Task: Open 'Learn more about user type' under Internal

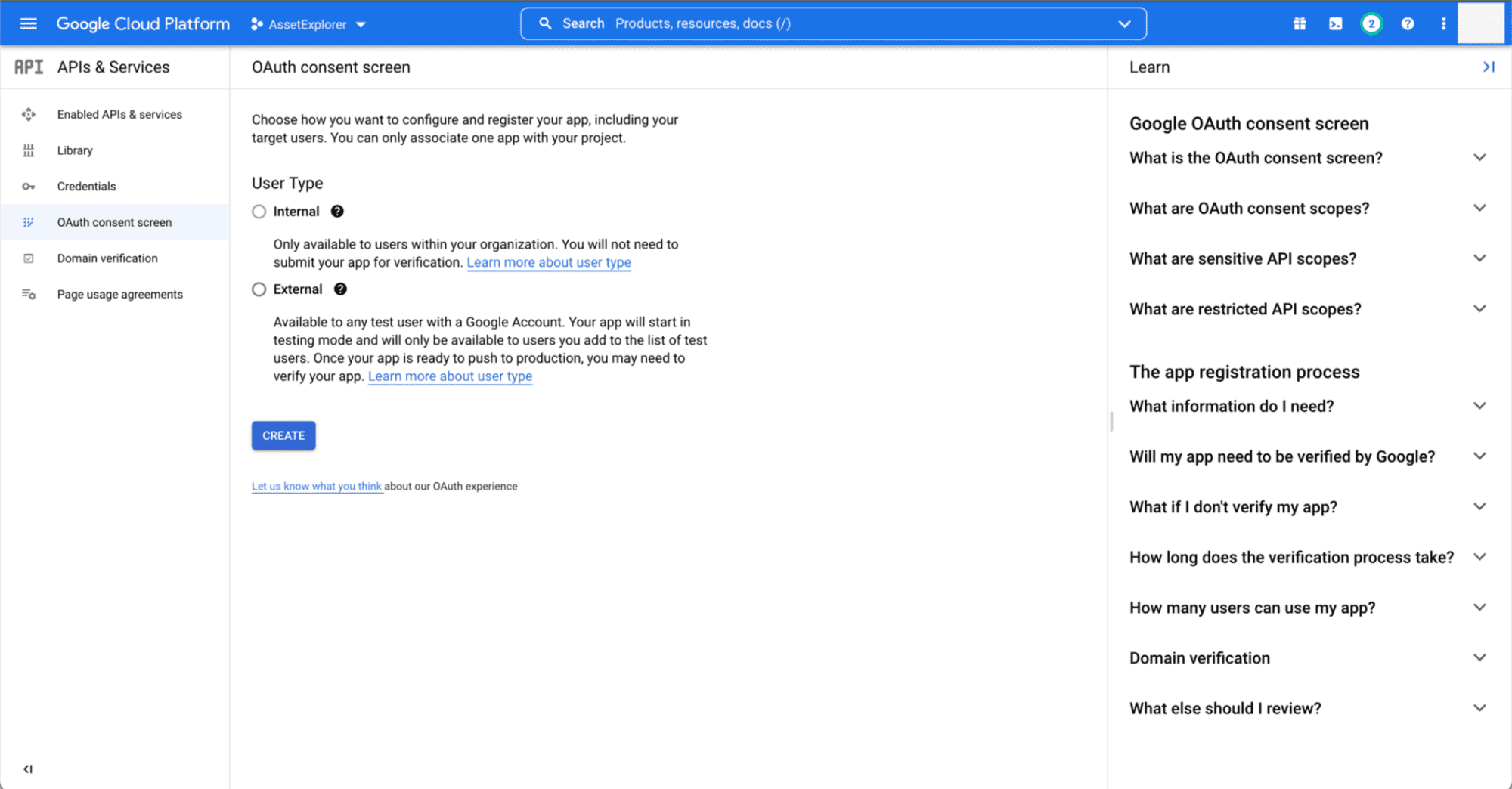Action: click(x=549, y=262)
